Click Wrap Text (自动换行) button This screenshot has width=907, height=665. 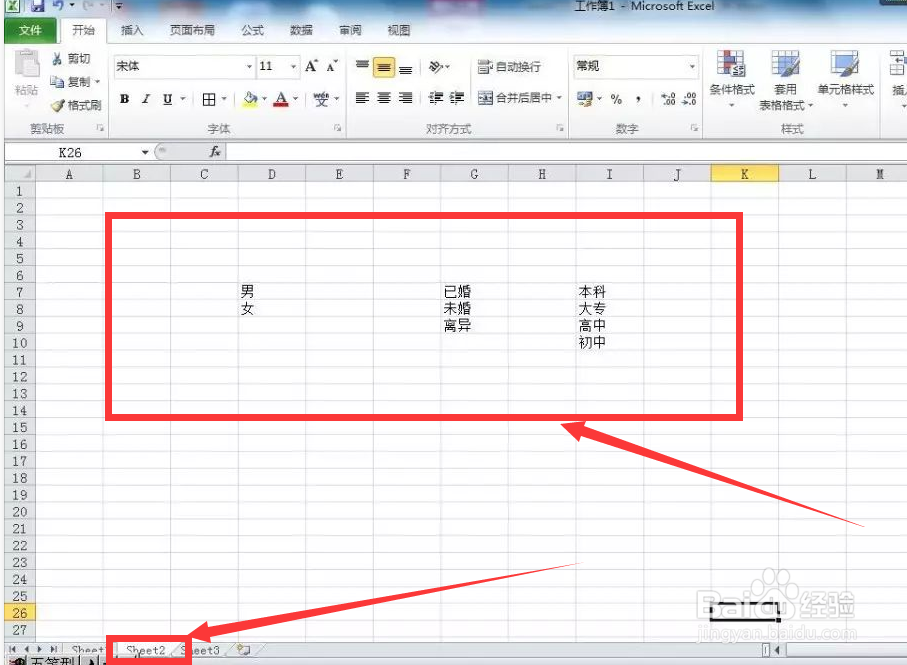pos(509,67)
